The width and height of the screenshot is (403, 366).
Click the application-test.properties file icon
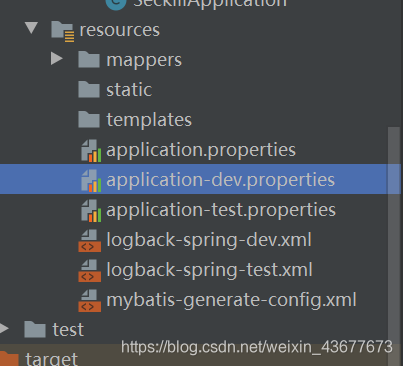point(91,211)
